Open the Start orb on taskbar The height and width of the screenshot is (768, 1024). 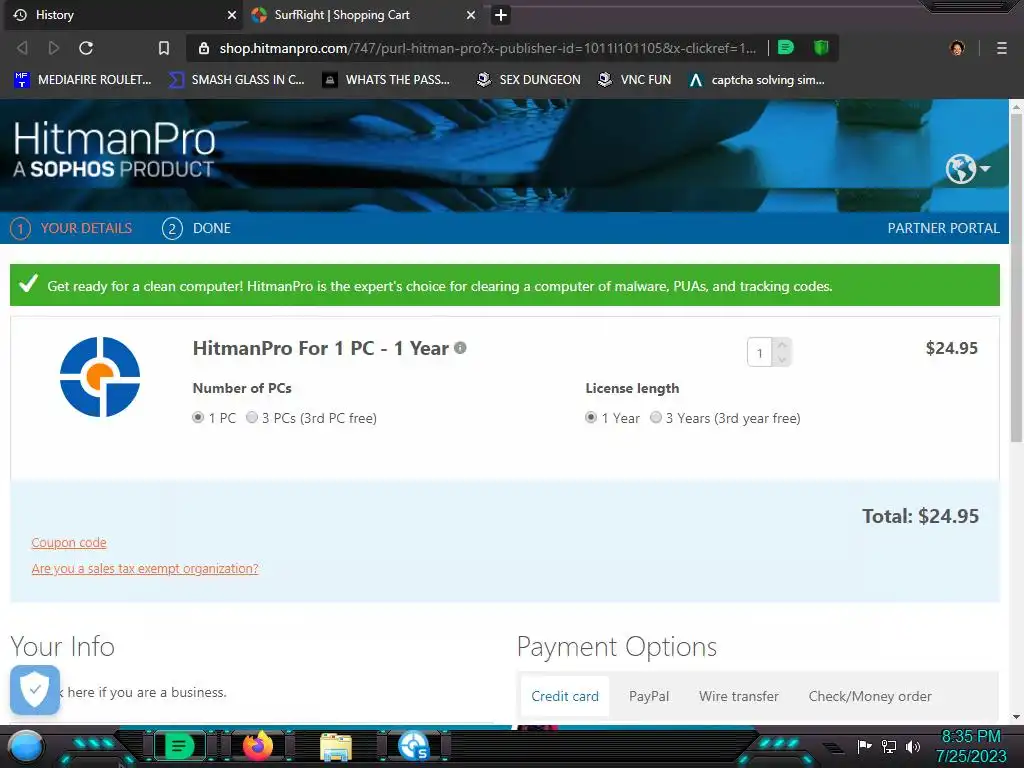click(x=26, y=746)
